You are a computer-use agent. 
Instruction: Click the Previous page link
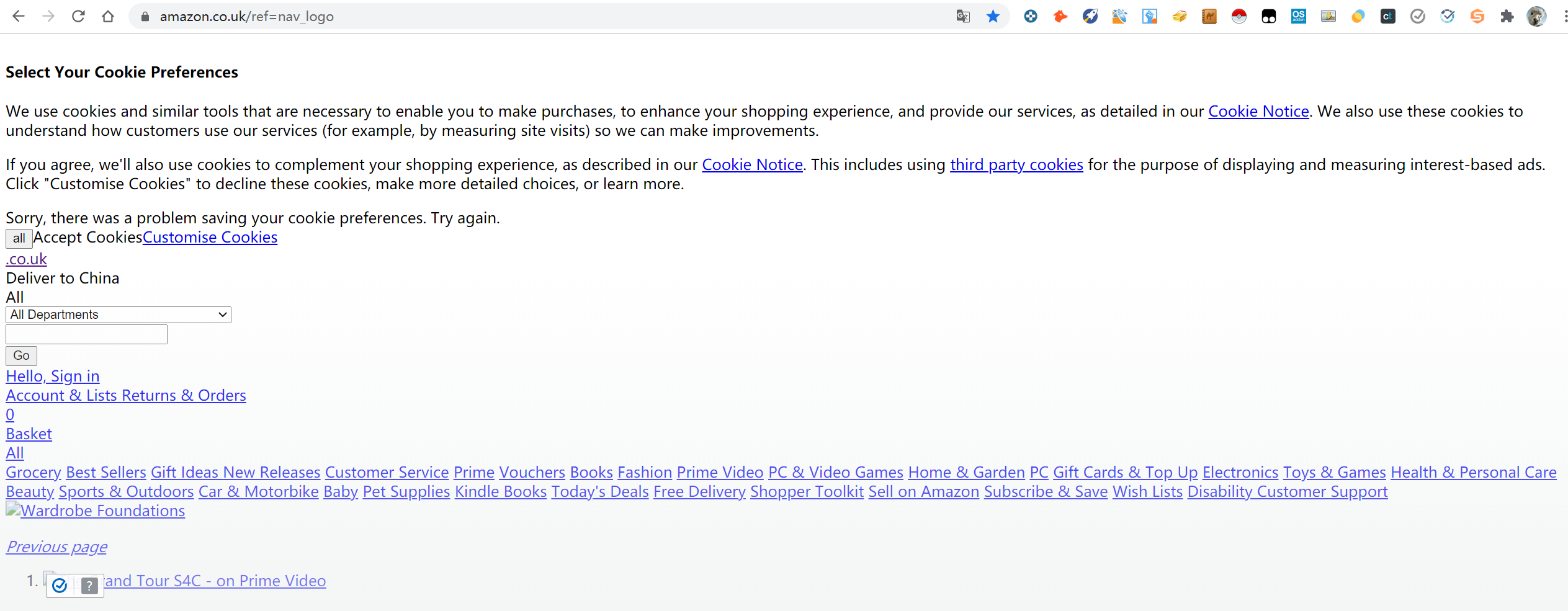pyautogui.click(x=56, y=547)
